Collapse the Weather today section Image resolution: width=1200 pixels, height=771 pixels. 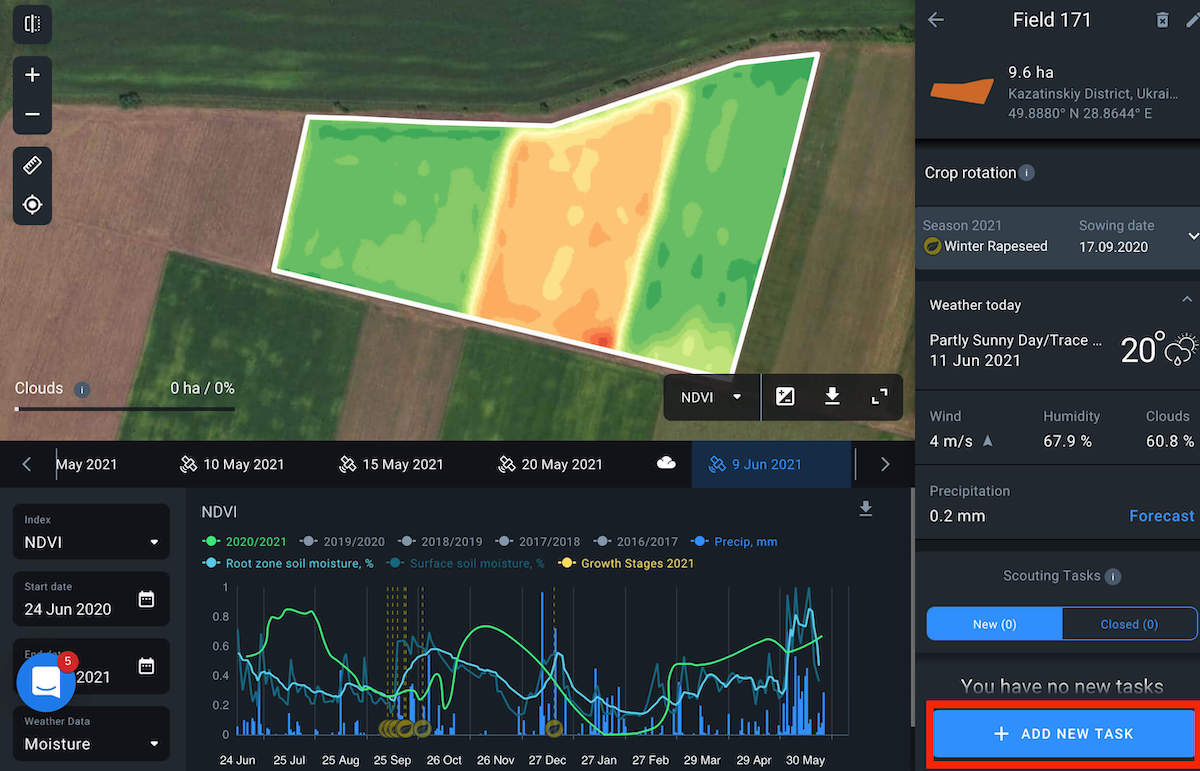1187,298
